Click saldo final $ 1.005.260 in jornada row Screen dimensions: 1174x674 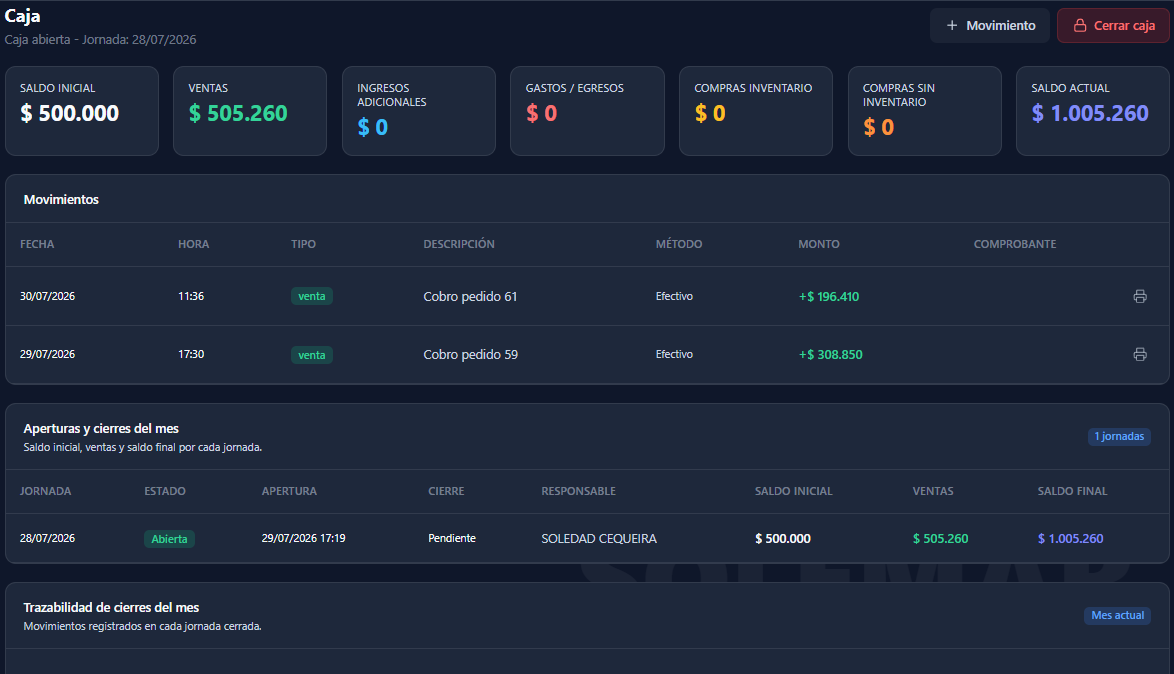coord(1070,538)
